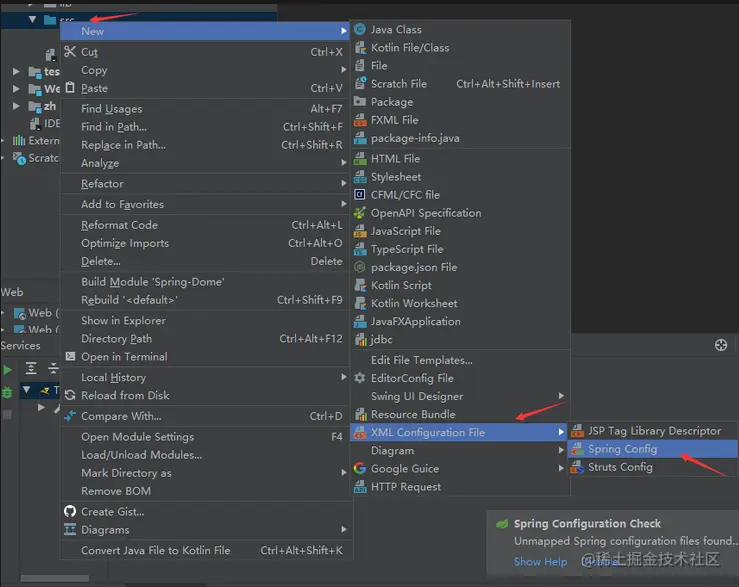Click the OpenAPI Specification icon

tap(360, 213)
